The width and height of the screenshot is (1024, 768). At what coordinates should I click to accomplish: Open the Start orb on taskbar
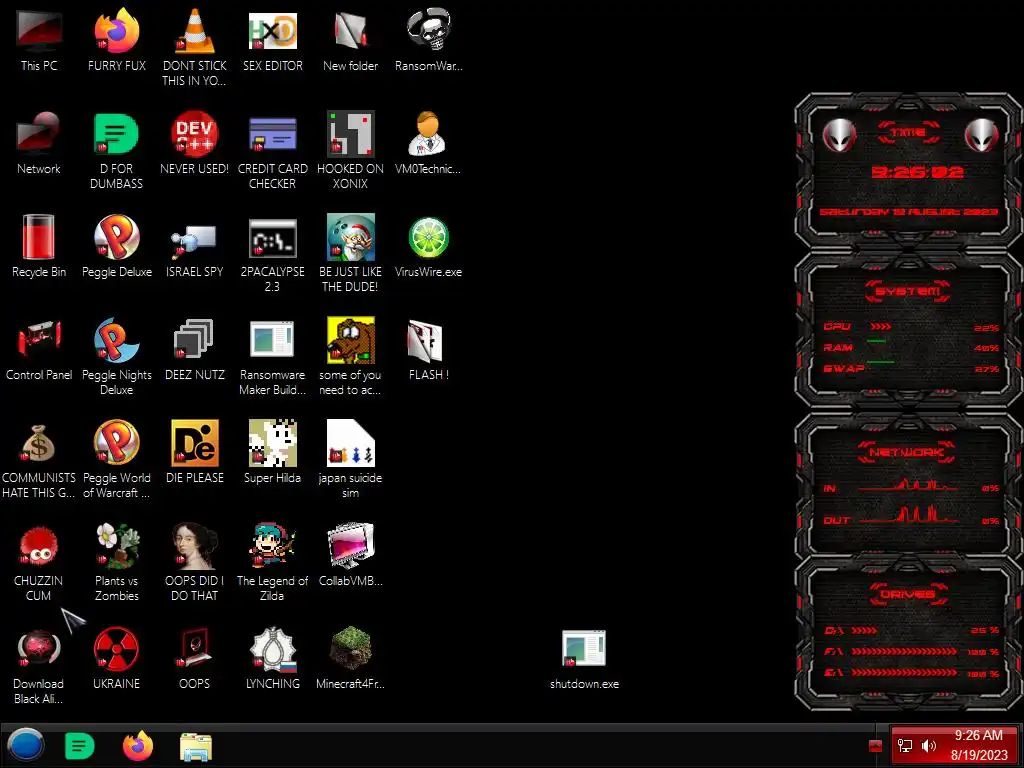pos(25,746)
